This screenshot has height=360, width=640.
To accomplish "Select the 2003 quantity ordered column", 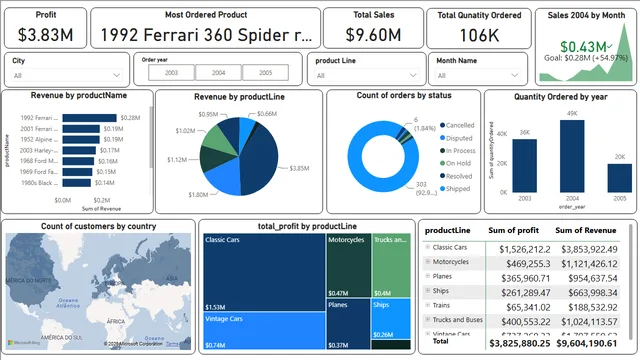I will pos(524,166).
